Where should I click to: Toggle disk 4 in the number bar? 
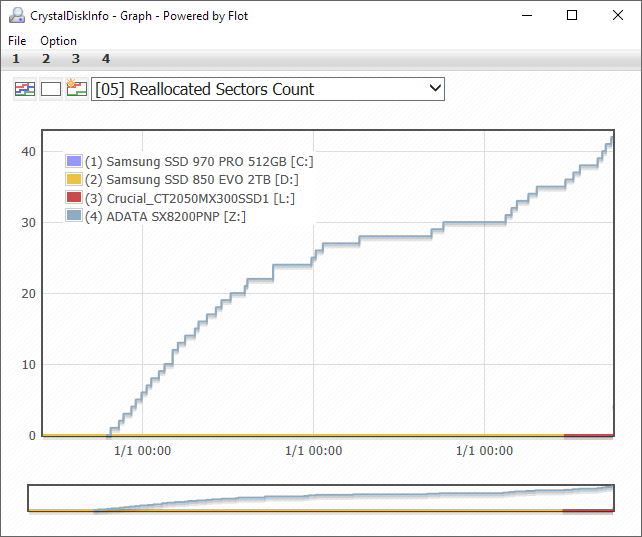pyautogui.click(x=106, y=59)
